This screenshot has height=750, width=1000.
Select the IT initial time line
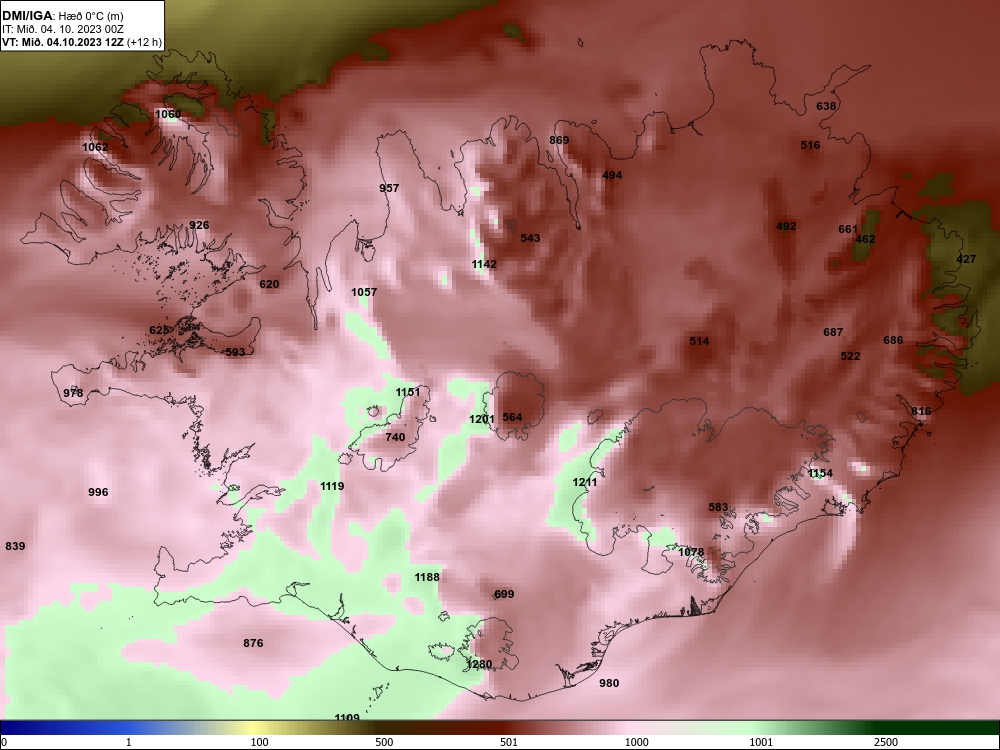(62, 29)
